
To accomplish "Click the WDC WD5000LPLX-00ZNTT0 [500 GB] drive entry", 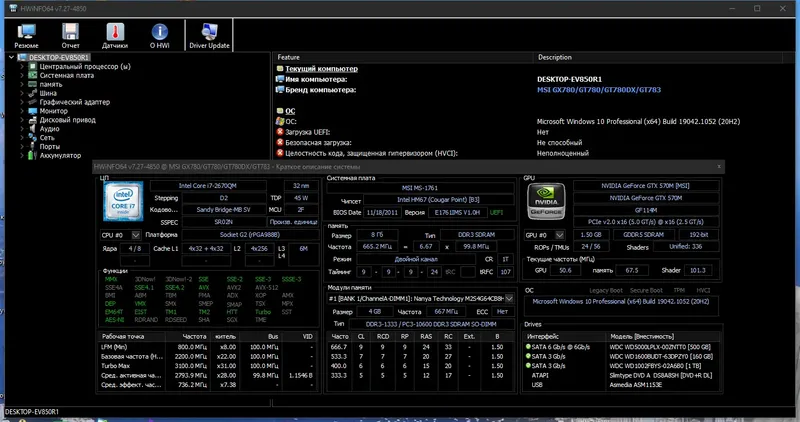I will click(x=661, y=347).
